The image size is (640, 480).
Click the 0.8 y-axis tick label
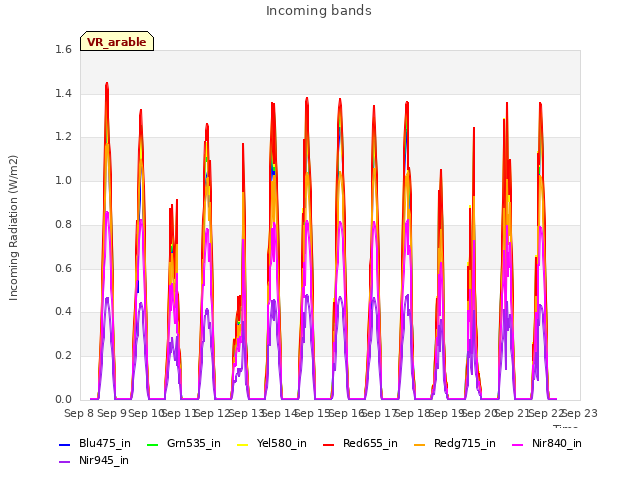coord(63,224)
